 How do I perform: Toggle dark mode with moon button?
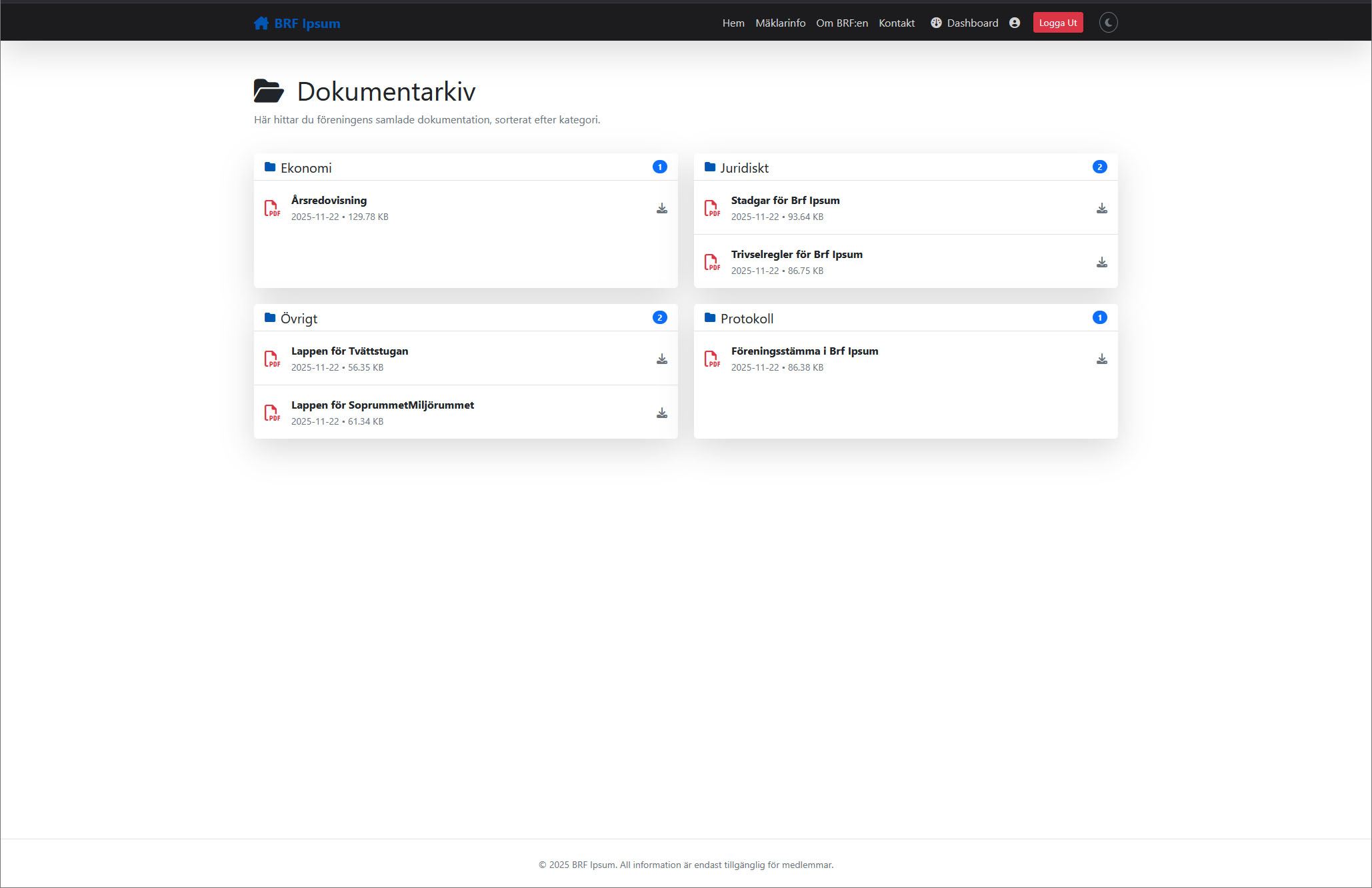1108,23
